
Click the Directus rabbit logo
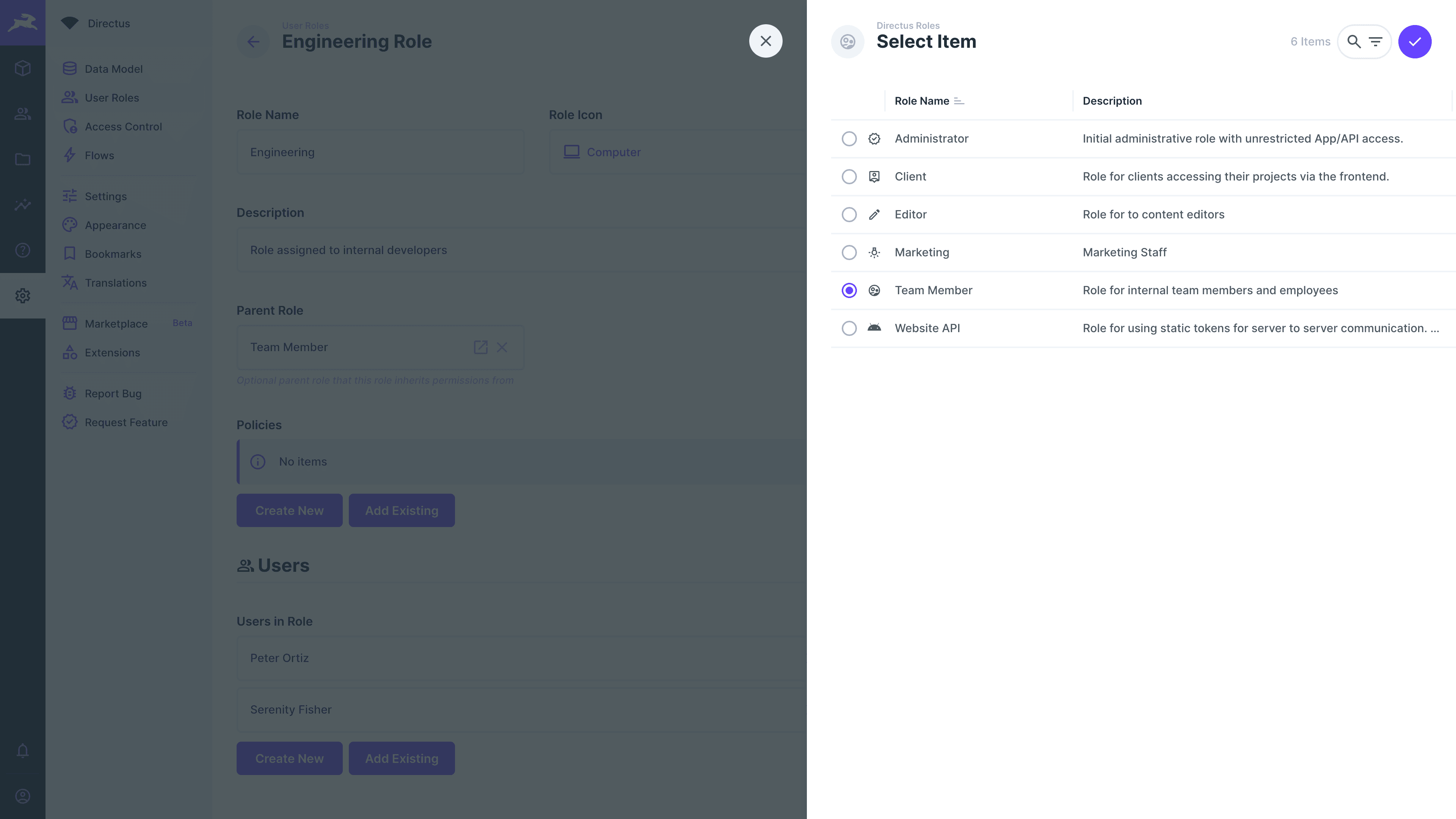[23, 23]
